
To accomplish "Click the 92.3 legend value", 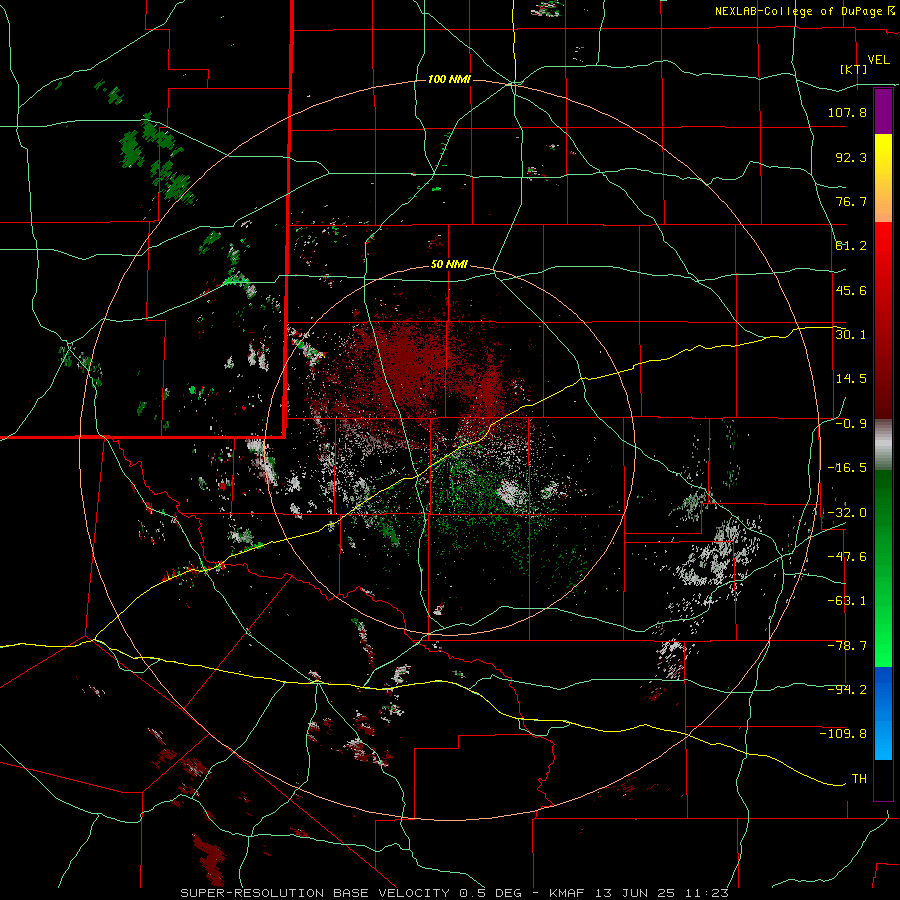I will click(851, 157).
